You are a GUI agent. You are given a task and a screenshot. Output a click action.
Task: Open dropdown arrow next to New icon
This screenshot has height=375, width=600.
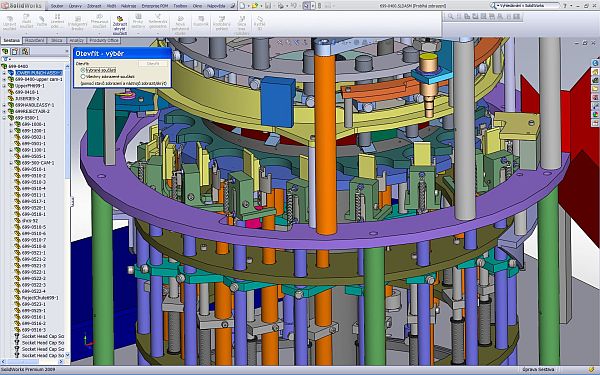248,6
